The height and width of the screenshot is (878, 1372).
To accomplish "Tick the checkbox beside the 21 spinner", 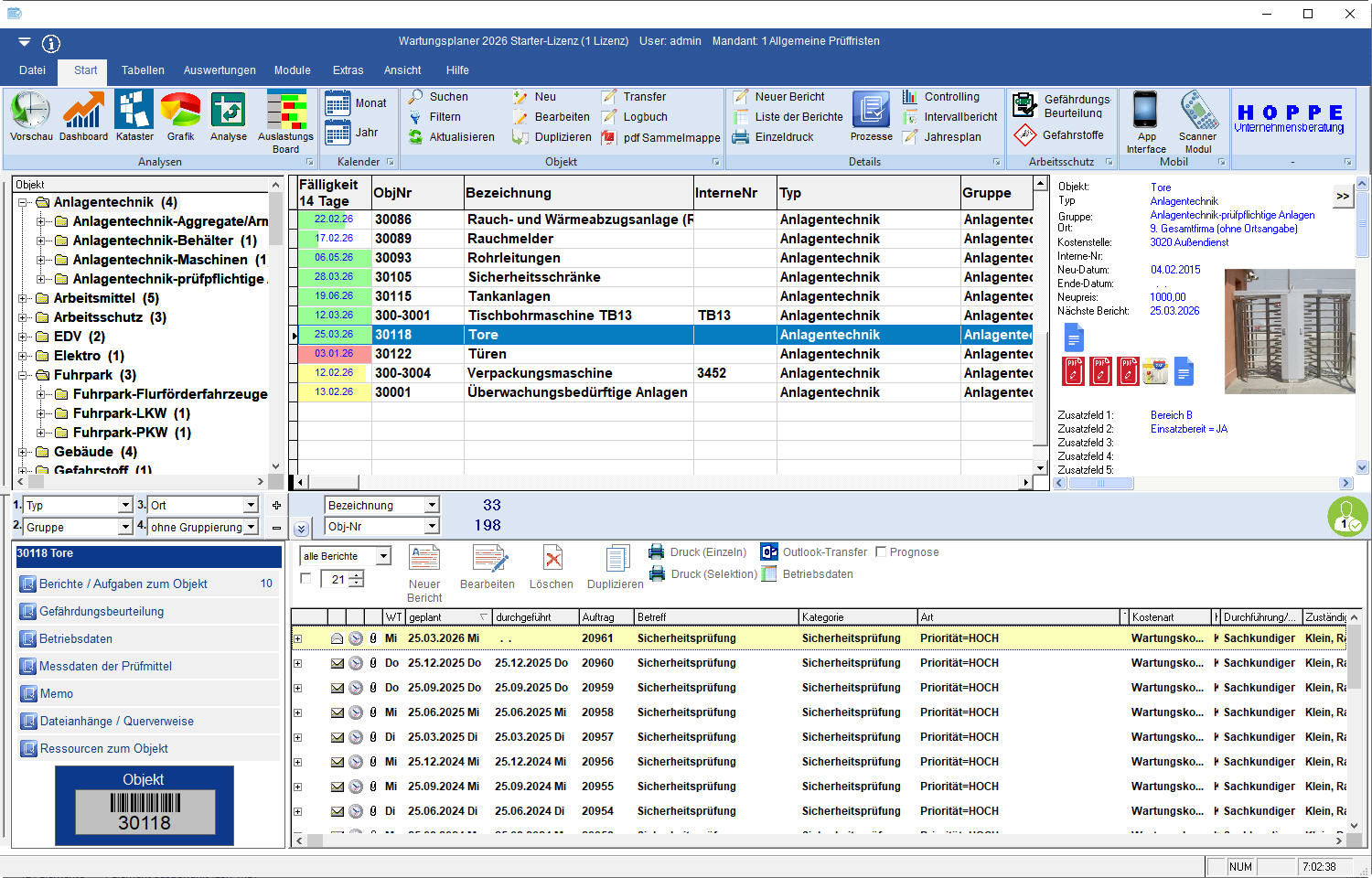I will (305, 578).
